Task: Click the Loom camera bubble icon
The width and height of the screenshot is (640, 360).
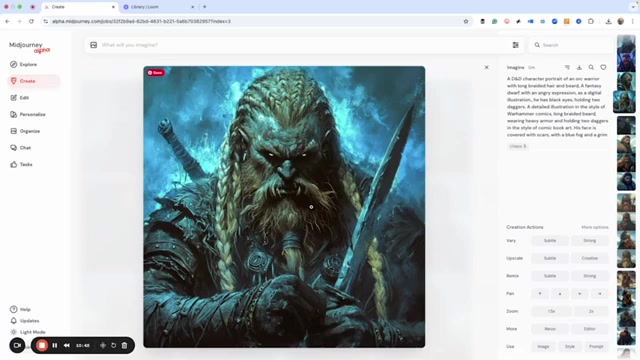Action: coord(17,345)
